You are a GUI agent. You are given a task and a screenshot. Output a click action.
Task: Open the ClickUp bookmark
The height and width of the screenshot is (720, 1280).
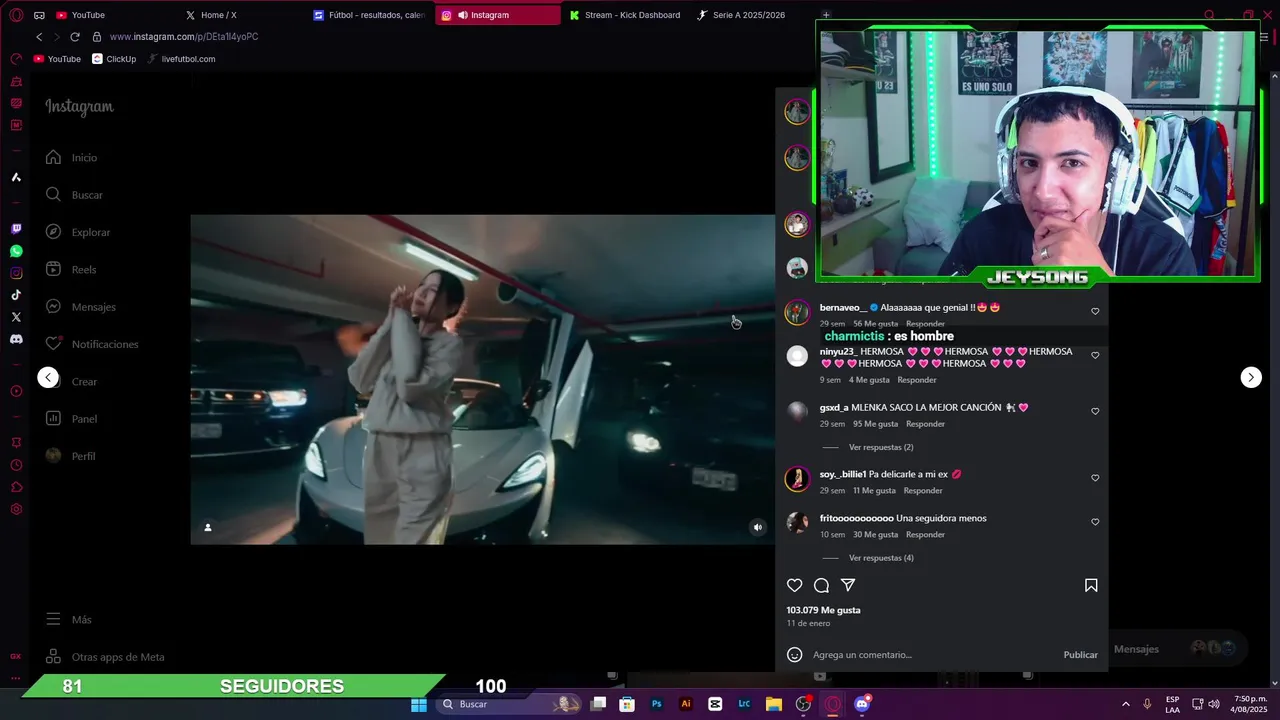[x=114, y=59]
